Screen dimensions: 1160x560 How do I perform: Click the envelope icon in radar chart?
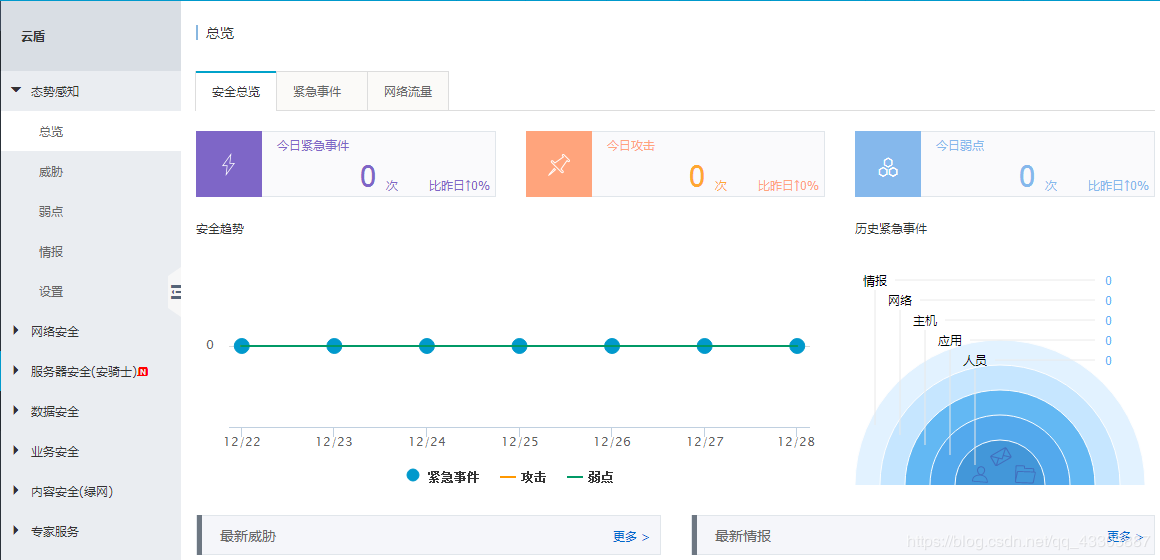click(x=1000, y=456)
